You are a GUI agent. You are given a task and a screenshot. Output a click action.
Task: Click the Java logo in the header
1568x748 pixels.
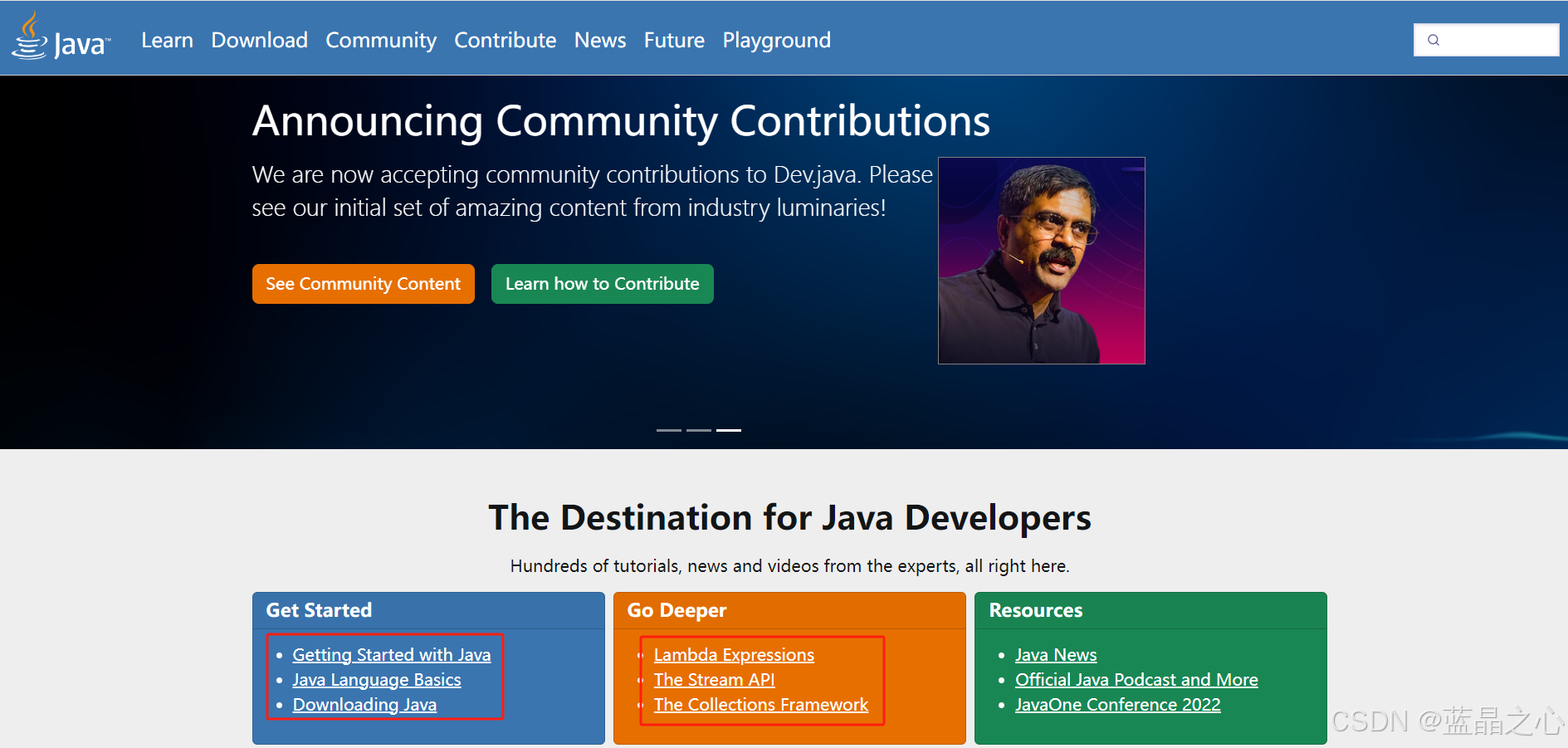(x=61, y=37)
